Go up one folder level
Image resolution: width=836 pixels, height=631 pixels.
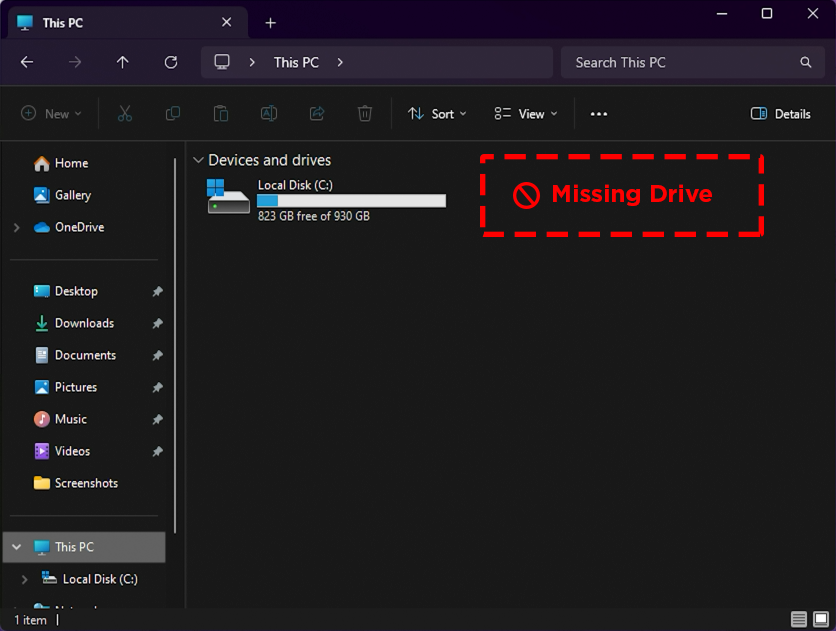(123, 62)
